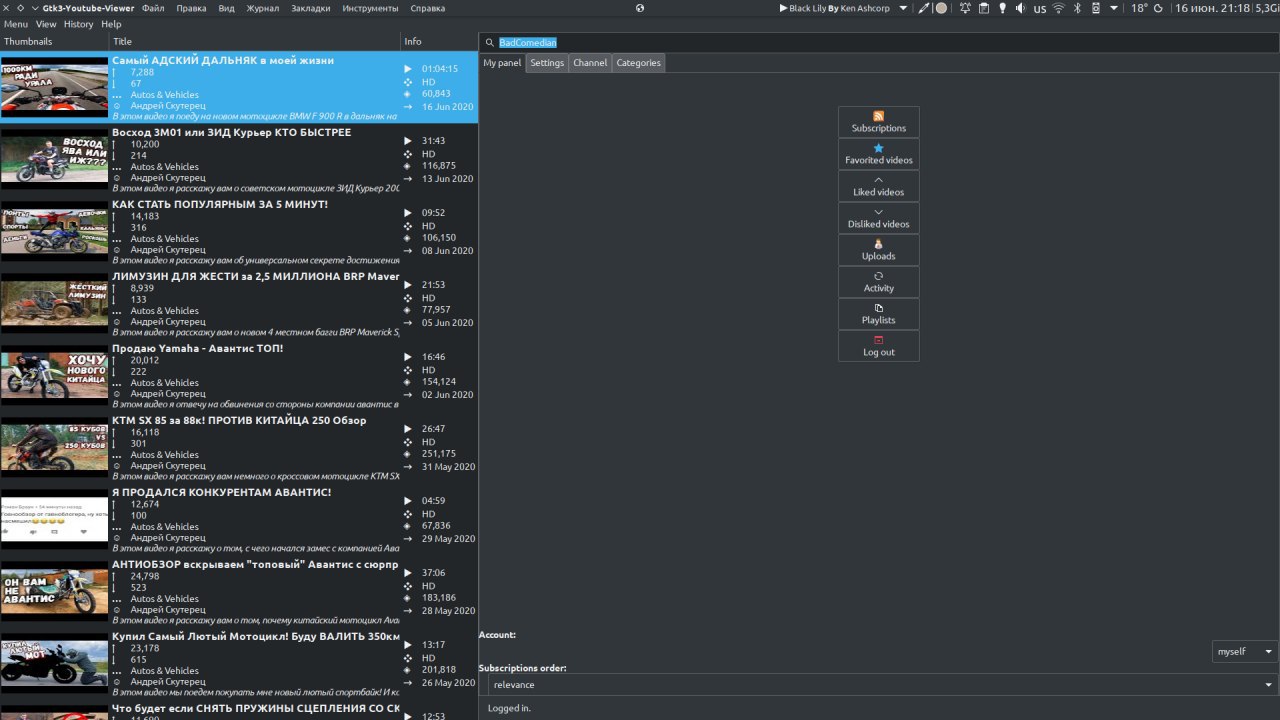Click the Info column header
The width and height of the screenshot is (1280, 720).
pos(439,42)
